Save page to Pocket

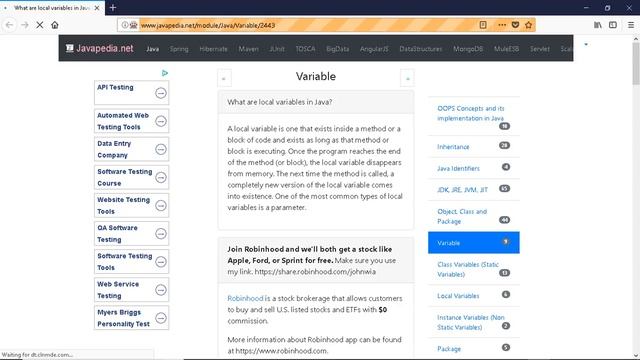click(x=515, y=25)
